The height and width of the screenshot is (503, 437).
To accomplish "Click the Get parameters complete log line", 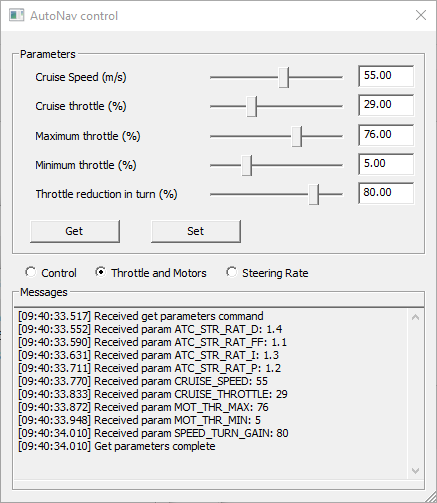I will (x=117, y=446).
